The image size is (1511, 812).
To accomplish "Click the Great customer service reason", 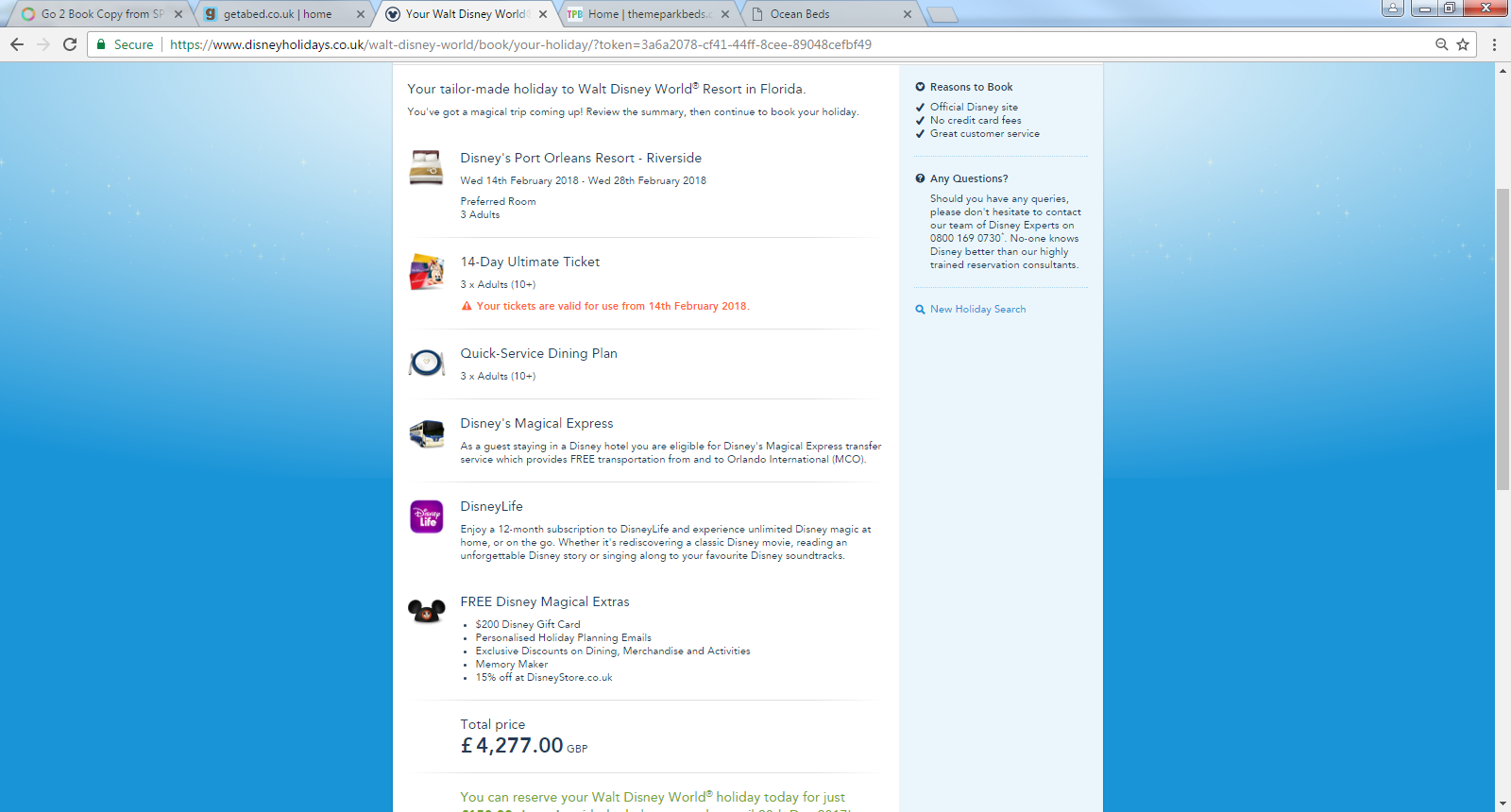I will pyautogui.click(x=985, y=133).
